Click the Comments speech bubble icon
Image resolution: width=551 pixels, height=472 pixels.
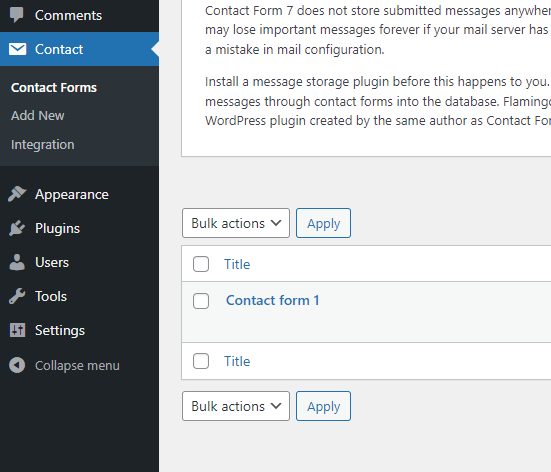(17, 15)
